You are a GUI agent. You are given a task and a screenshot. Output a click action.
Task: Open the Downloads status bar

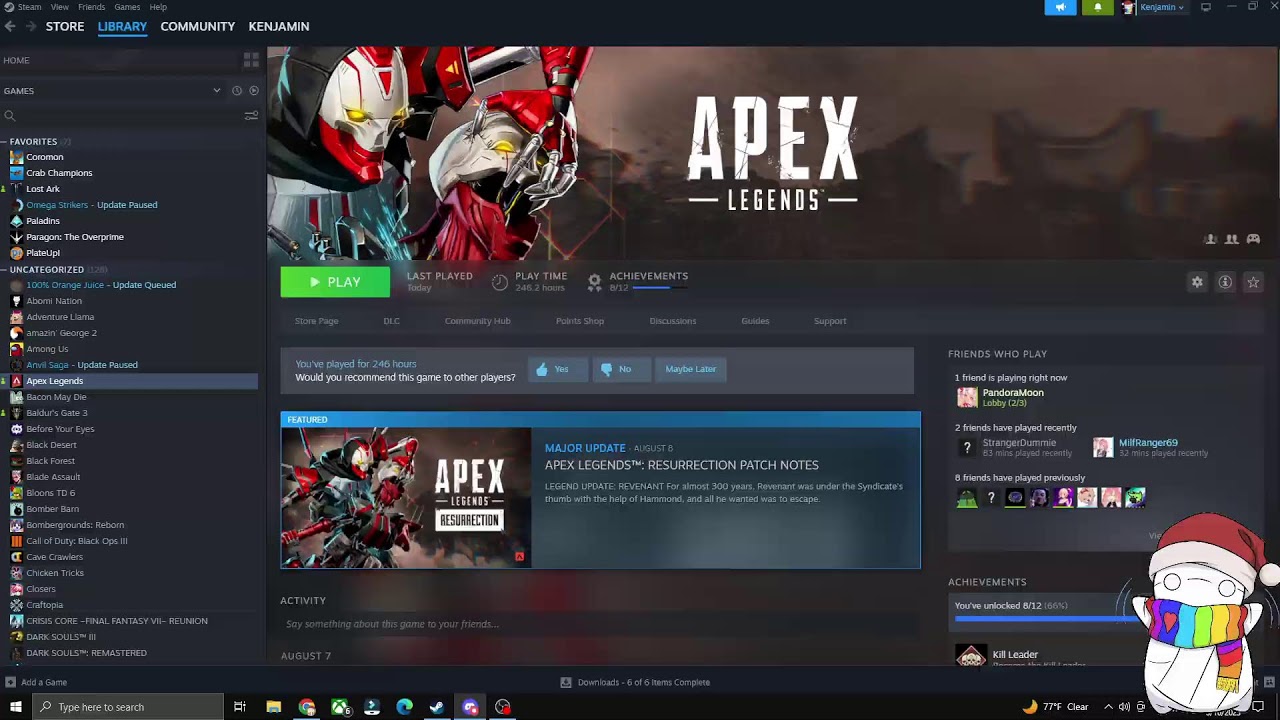[x=635, y=682]
